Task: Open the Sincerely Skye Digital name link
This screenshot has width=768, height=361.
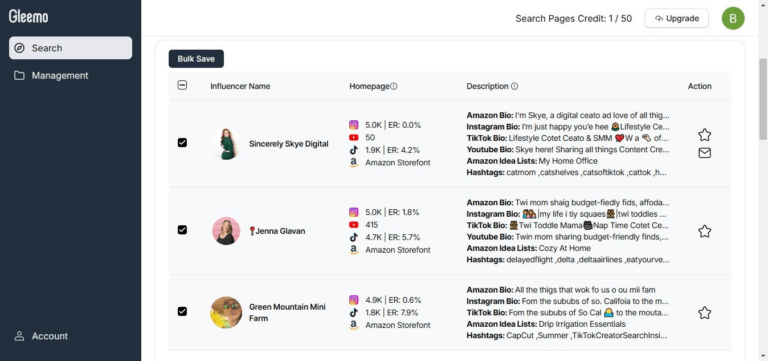Action: click(288, 144)
